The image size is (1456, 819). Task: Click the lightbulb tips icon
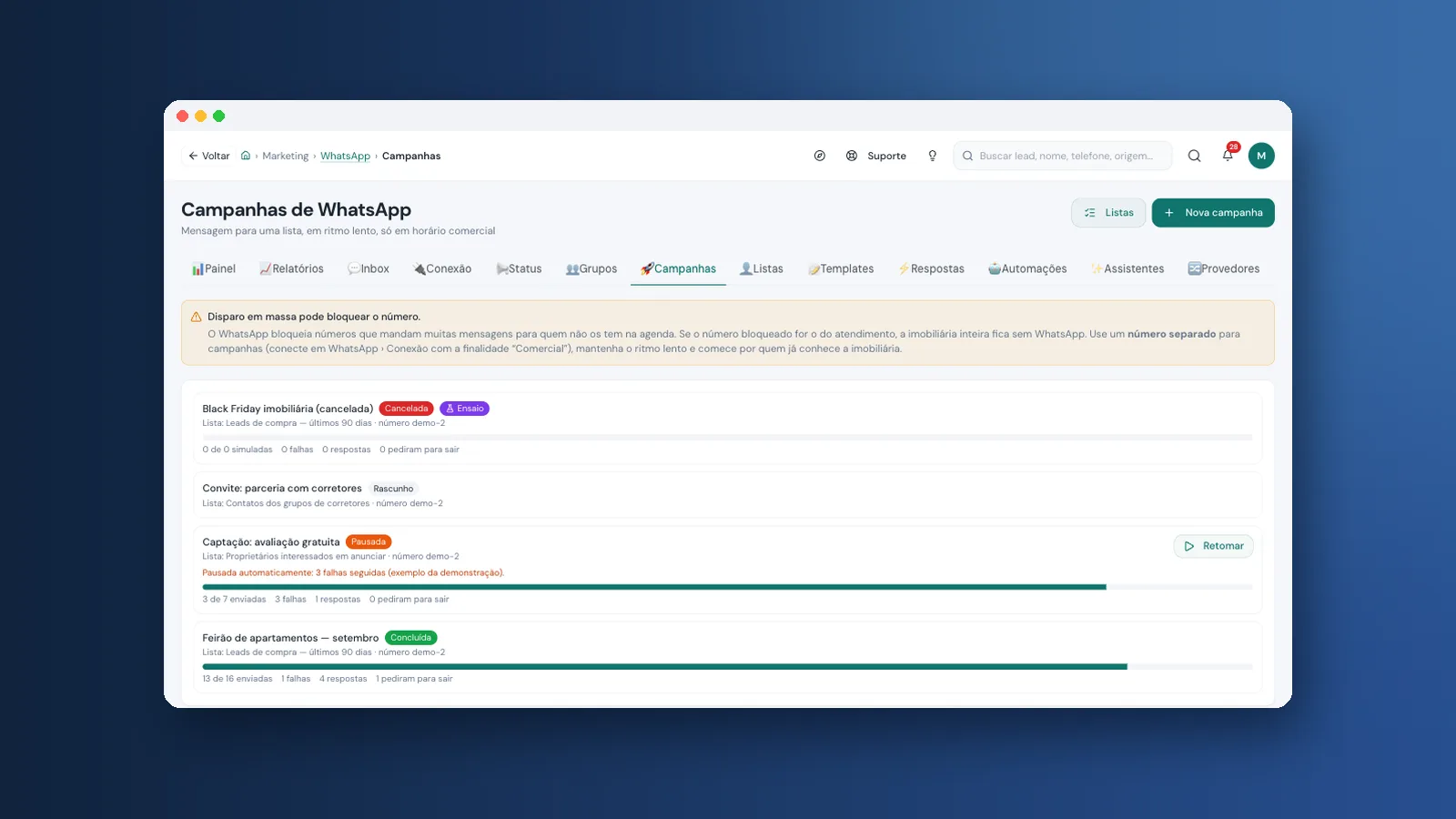(x=933, y=156)
